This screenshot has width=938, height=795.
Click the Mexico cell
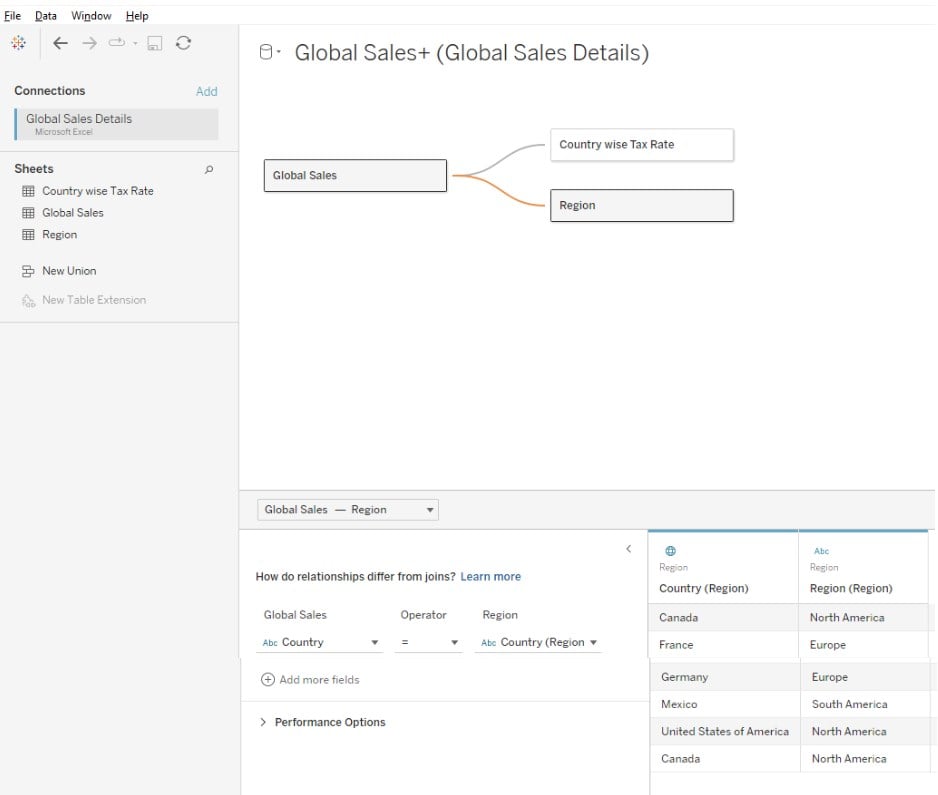tap(724, 705)
